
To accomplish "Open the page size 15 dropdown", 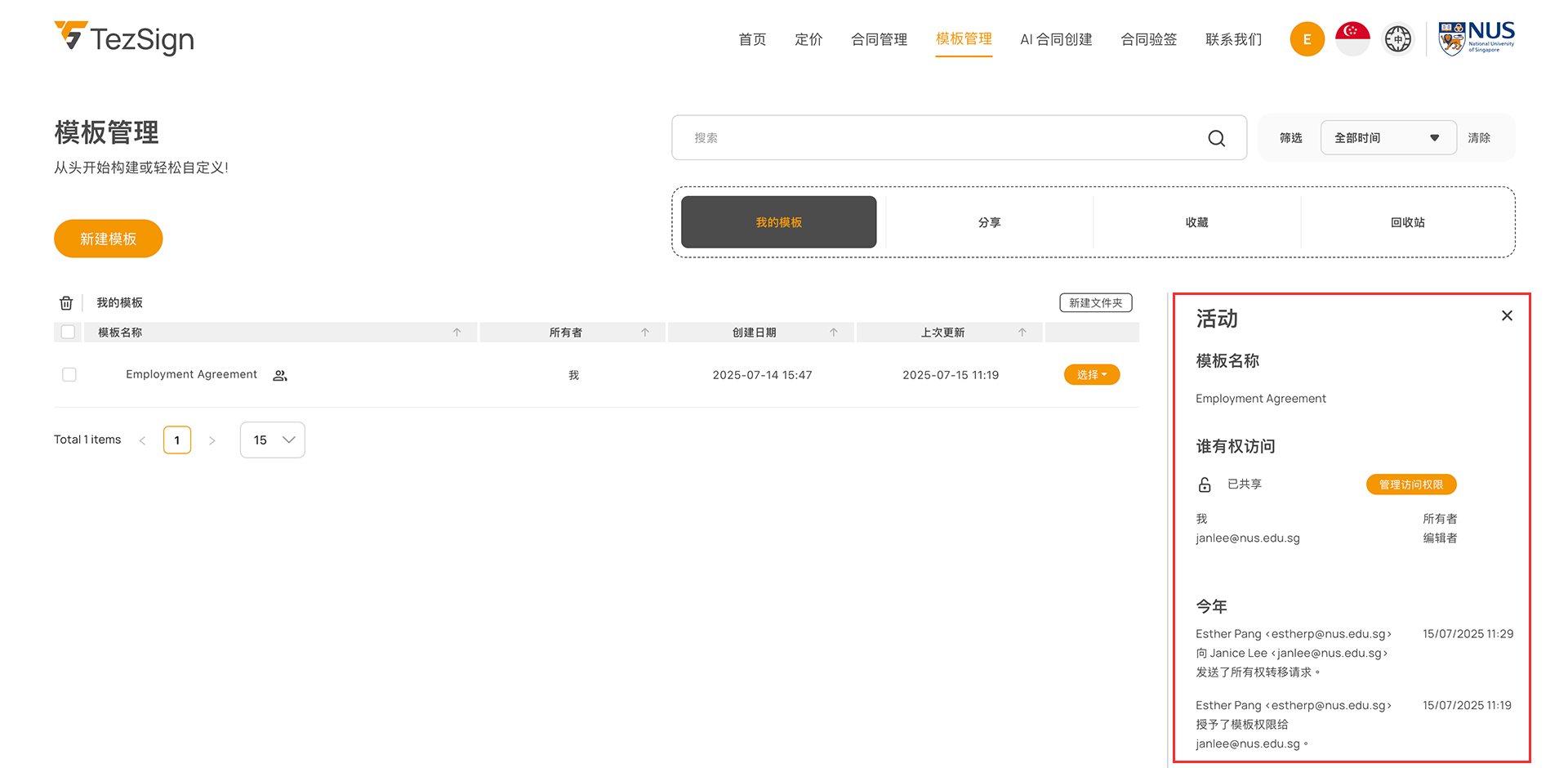I will tap(272, 440).
